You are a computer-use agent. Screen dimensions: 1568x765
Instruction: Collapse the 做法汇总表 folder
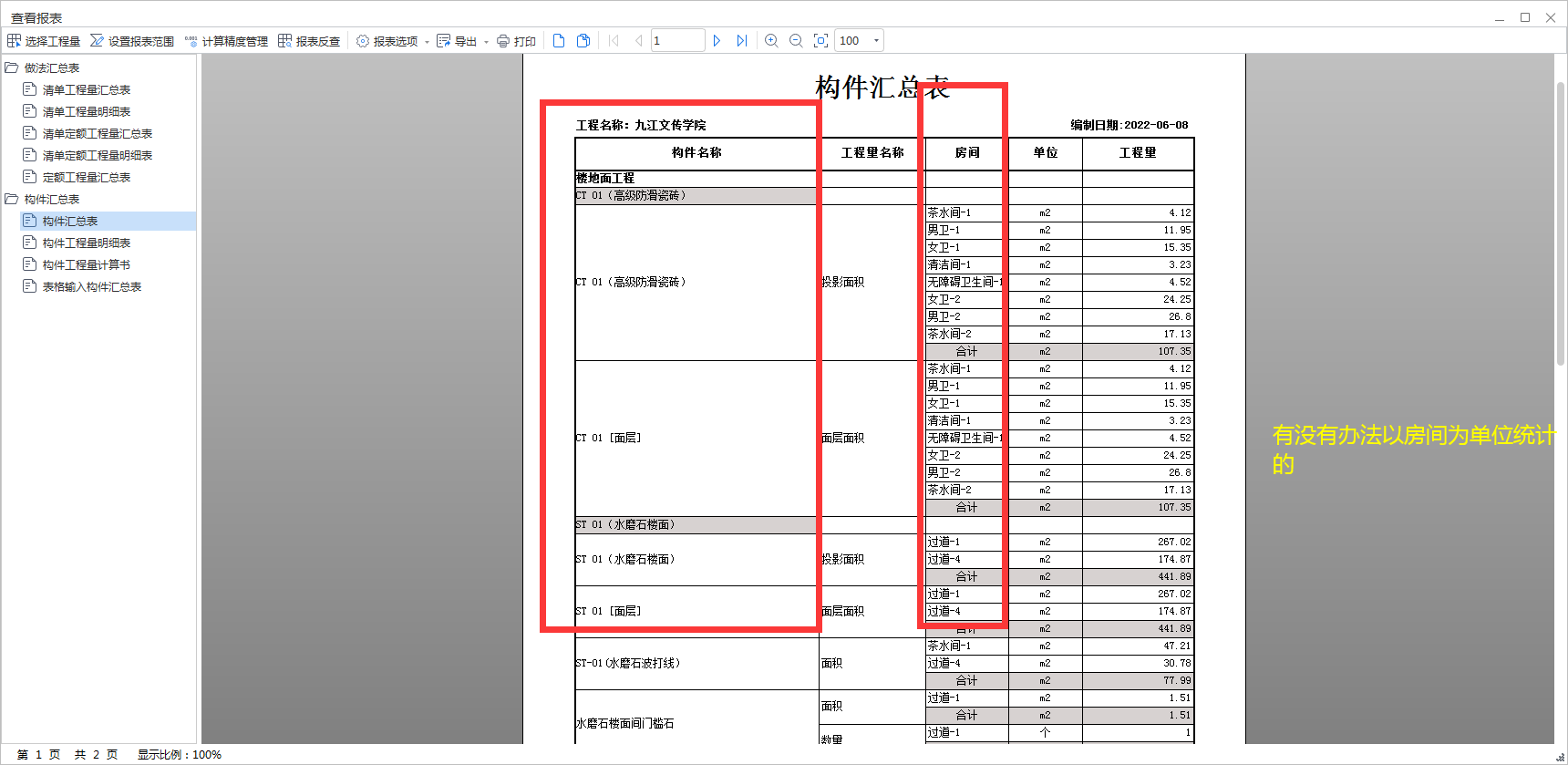pyautogui.click(x=12, y=67)
